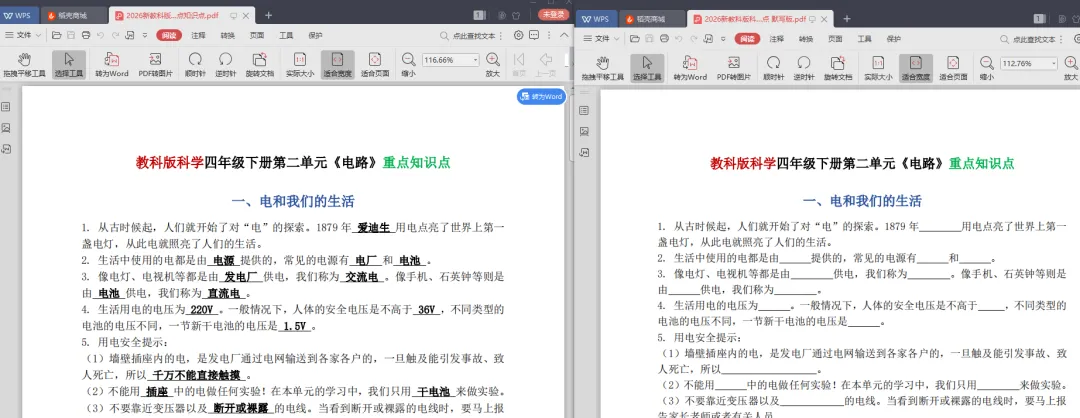
Task: Select 选择工具 arrow tool in 知识点.pdf window
Action: click(x=69, y=65)
